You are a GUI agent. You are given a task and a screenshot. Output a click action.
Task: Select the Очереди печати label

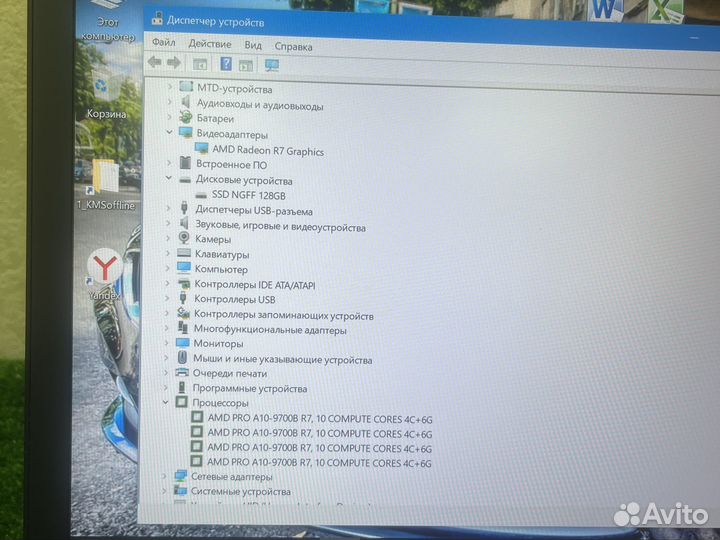click(x=230, y=373)
